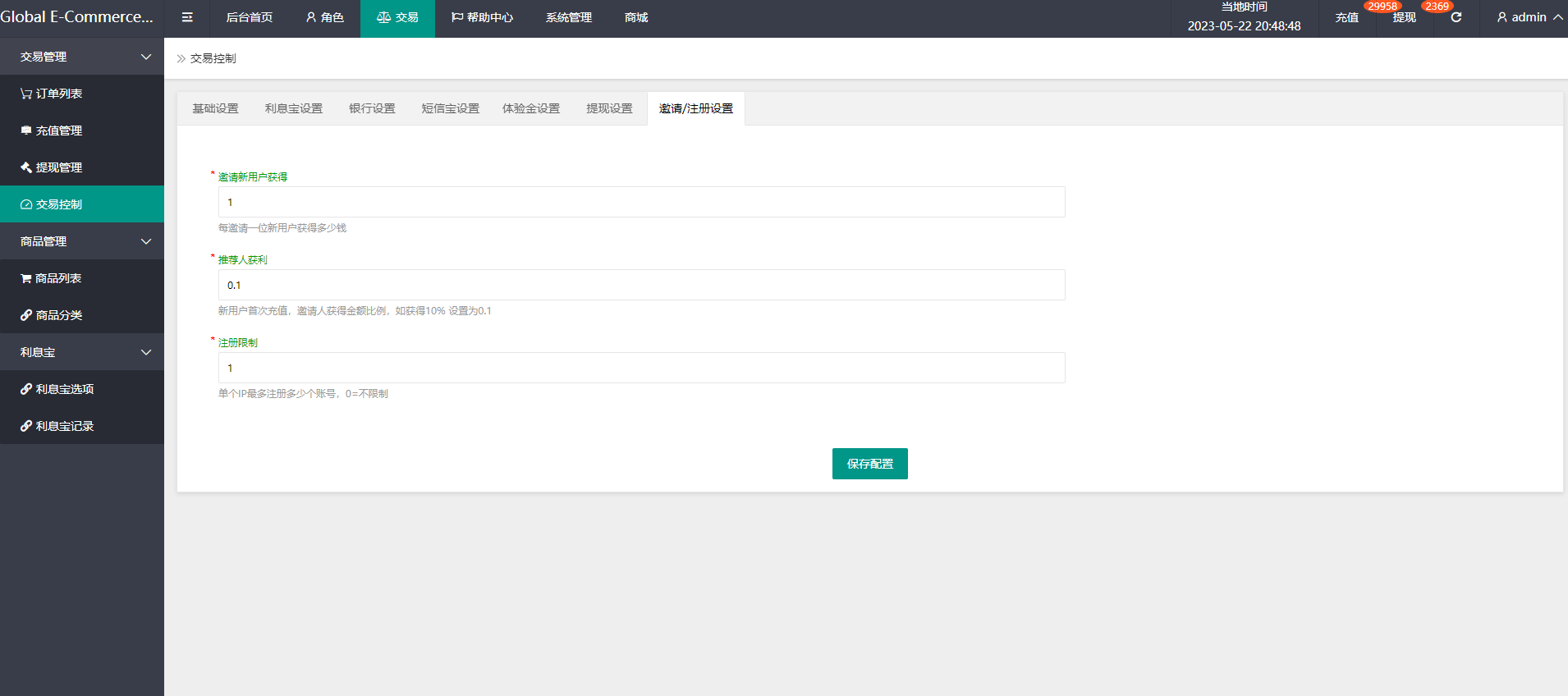
Task: Click the 2023-05-22 20:48:48 timestamp
Action: 1245,26
